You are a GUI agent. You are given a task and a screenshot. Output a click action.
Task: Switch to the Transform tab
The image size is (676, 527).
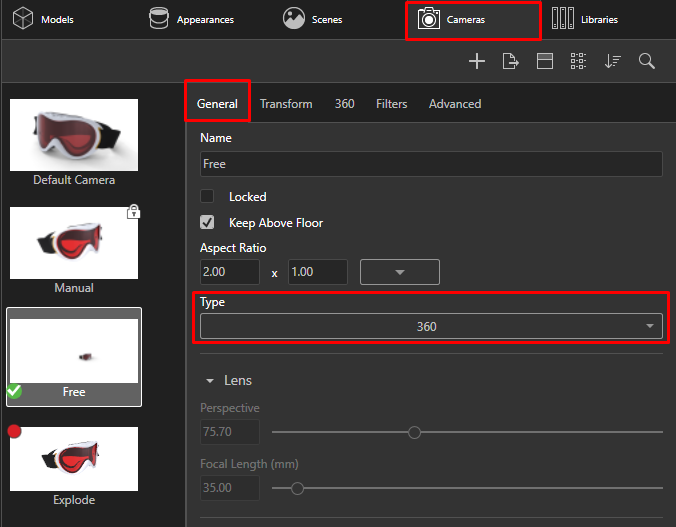click(x=286, y=104)
